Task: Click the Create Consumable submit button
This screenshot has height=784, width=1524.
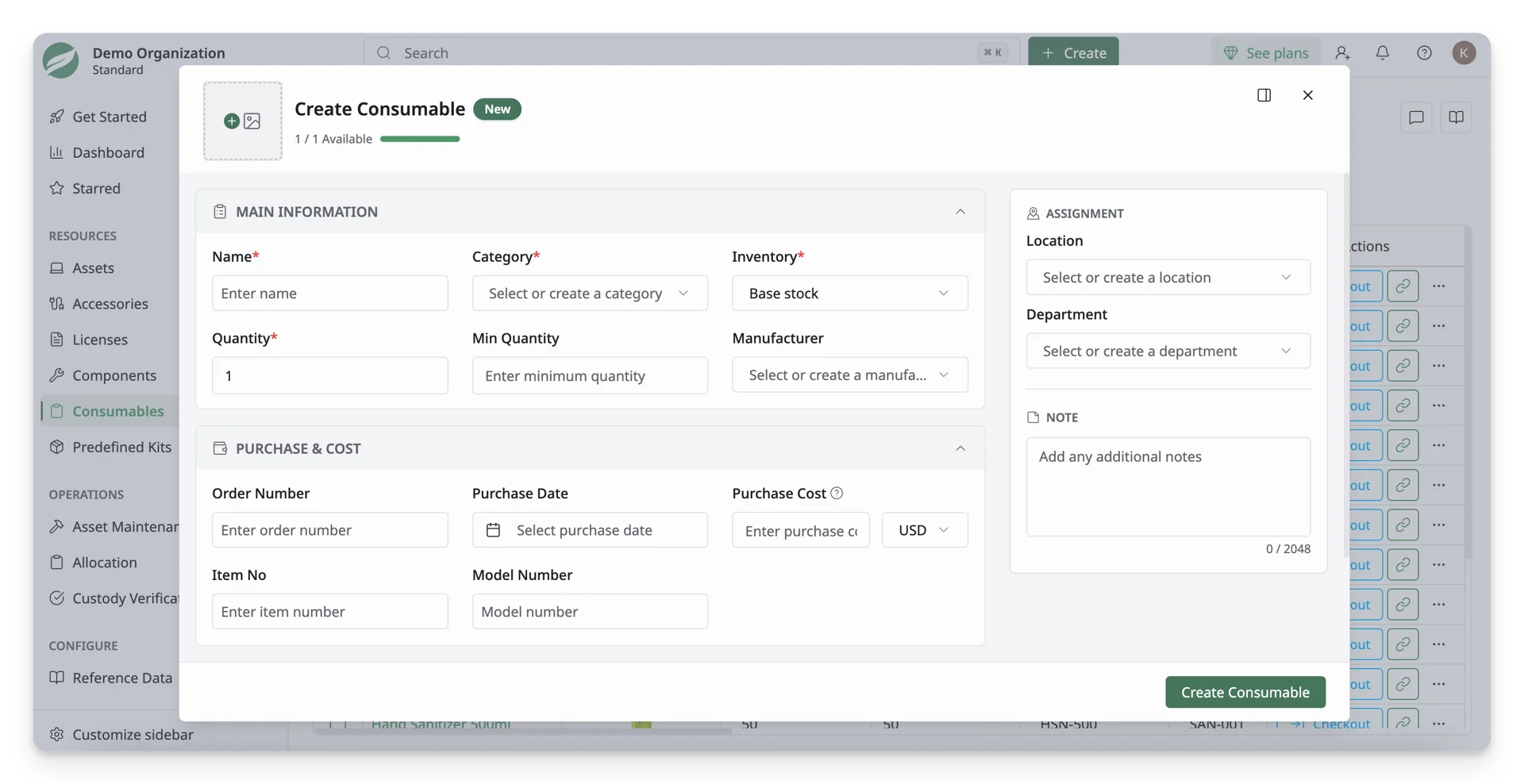Action: (x=1245, y=692)
